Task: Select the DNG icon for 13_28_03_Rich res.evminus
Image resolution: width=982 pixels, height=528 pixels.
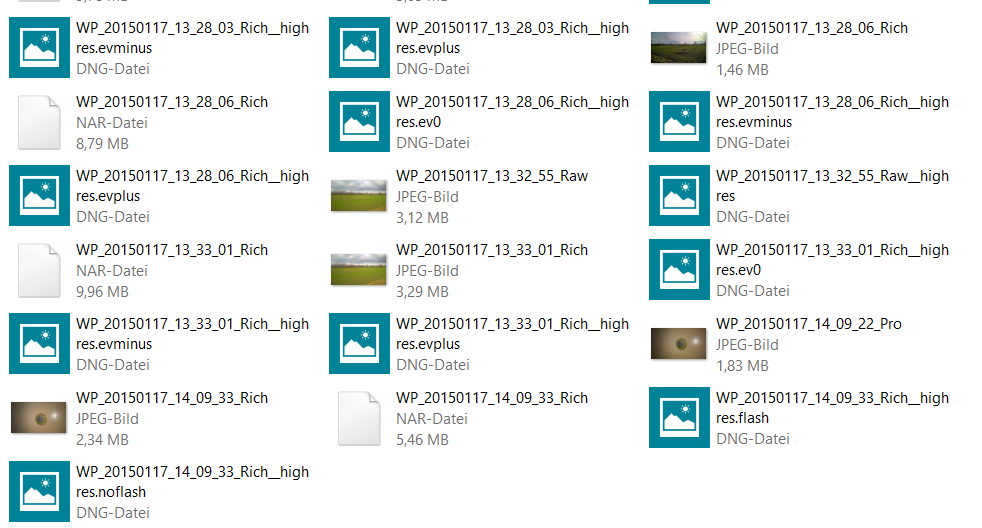Action: click(x=39, y=48)
